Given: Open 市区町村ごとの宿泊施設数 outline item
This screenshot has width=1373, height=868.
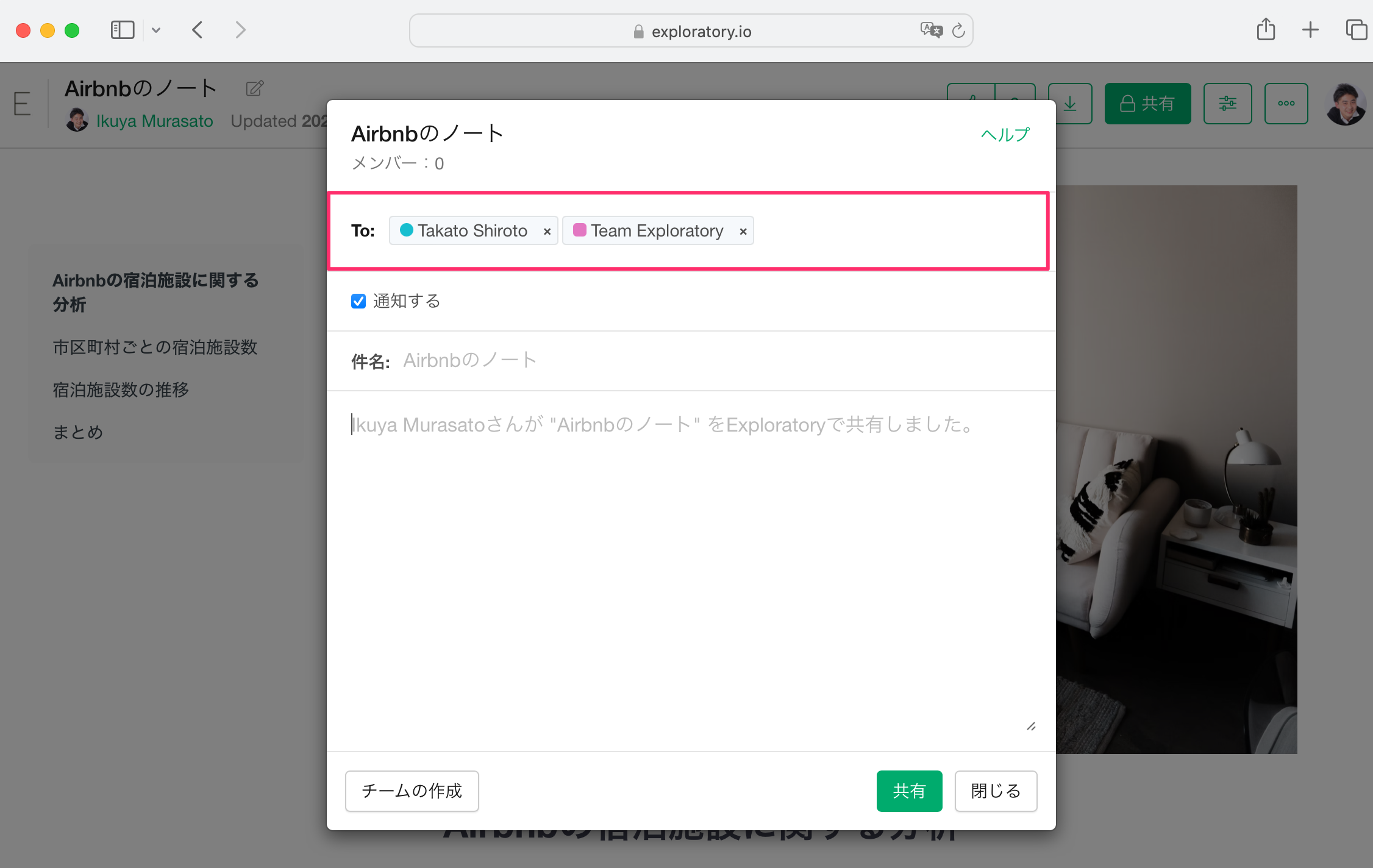Looking at the screenshot, I should (x=155, y=347).
